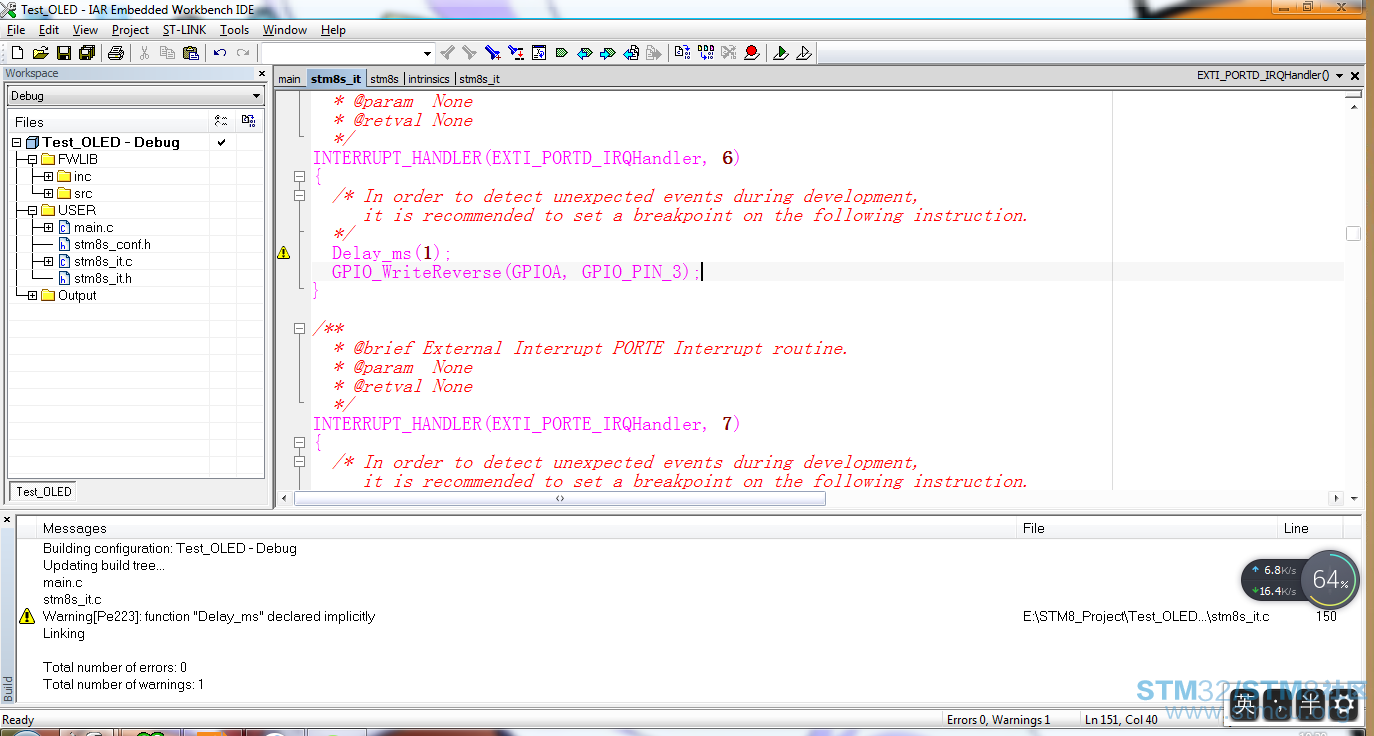Expand the src folder
Image resolution: width=1374 pixels, height=736 pixels.
48,194
